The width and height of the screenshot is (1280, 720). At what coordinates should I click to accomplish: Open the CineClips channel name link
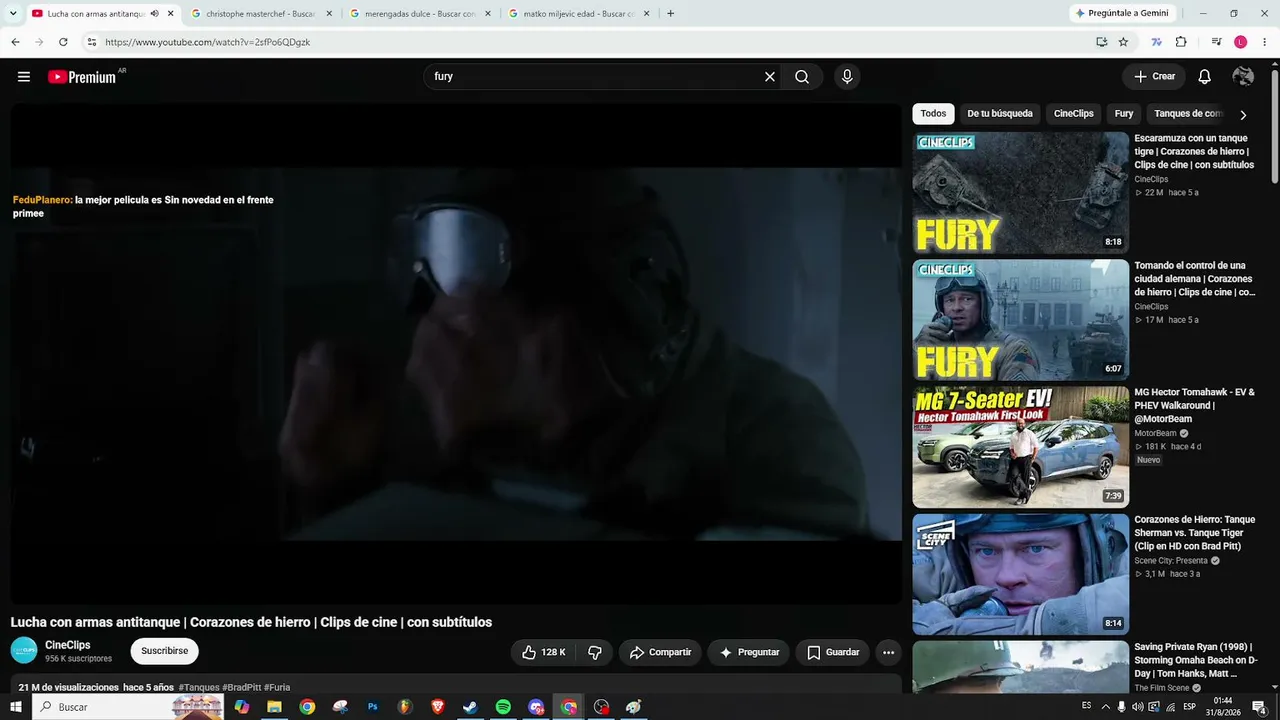click(68, 645)
